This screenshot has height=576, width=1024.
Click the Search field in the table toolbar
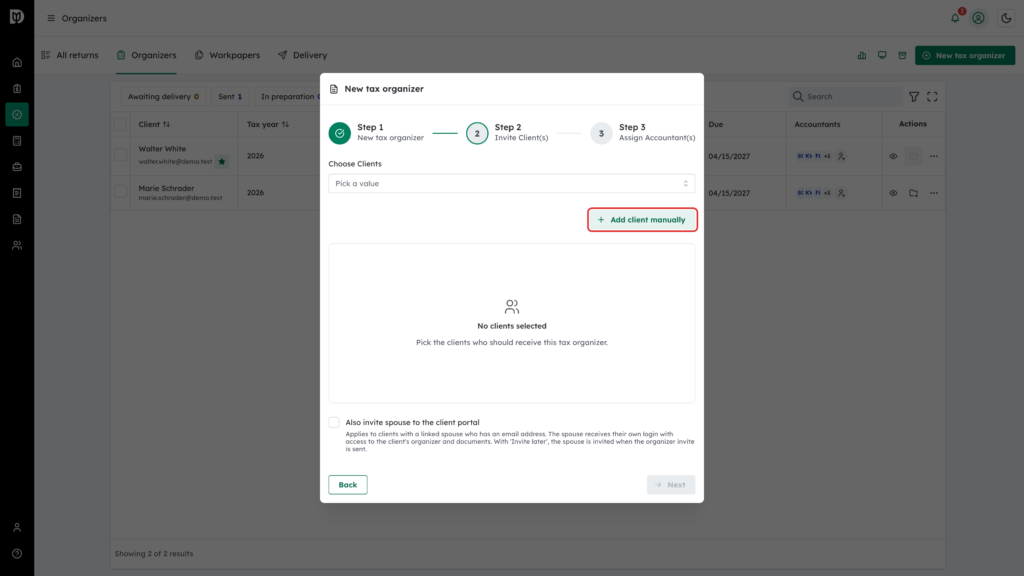click(846, 97)
